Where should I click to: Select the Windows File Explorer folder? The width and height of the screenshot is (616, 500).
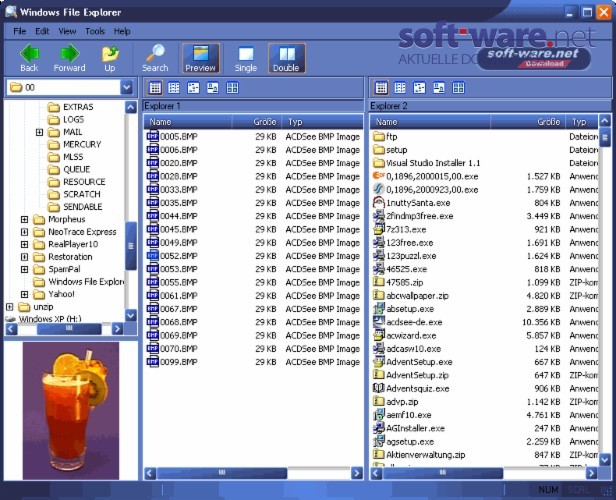79,282
